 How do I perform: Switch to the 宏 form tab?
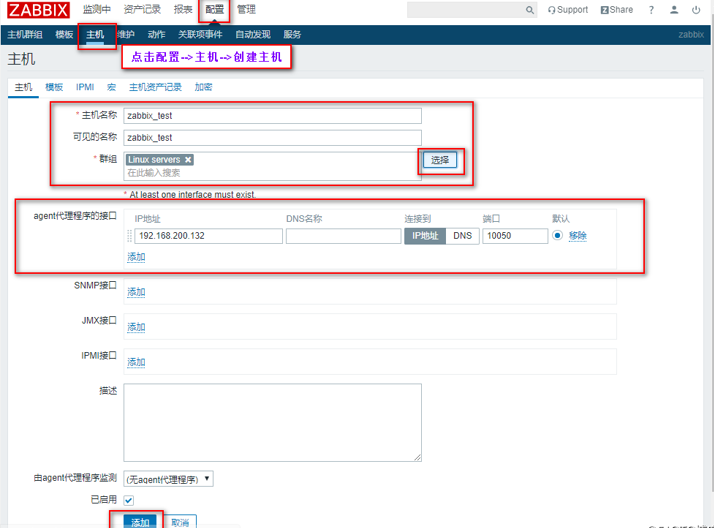(x=112, y=87)
